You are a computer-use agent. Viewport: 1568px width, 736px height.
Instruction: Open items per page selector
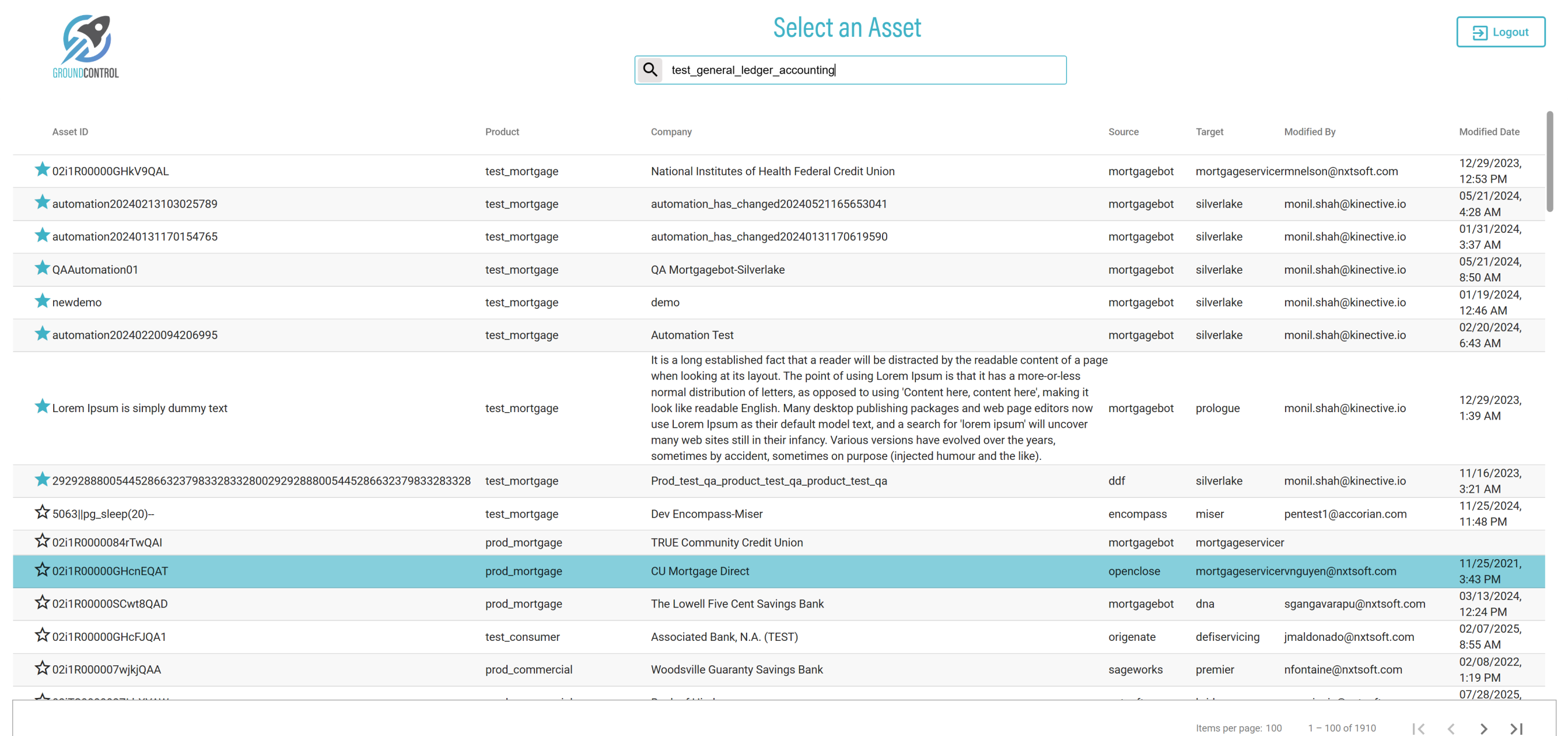coord(1273,728)
